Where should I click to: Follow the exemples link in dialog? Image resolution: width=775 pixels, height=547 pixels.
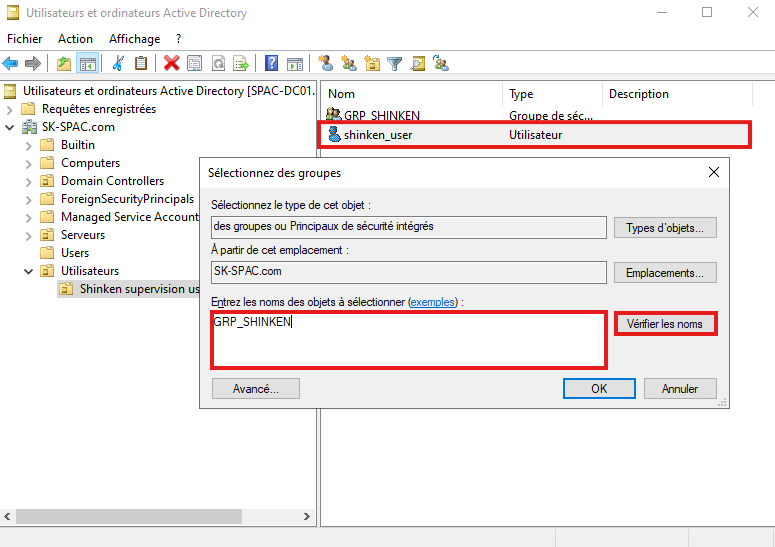pos(433,301)
